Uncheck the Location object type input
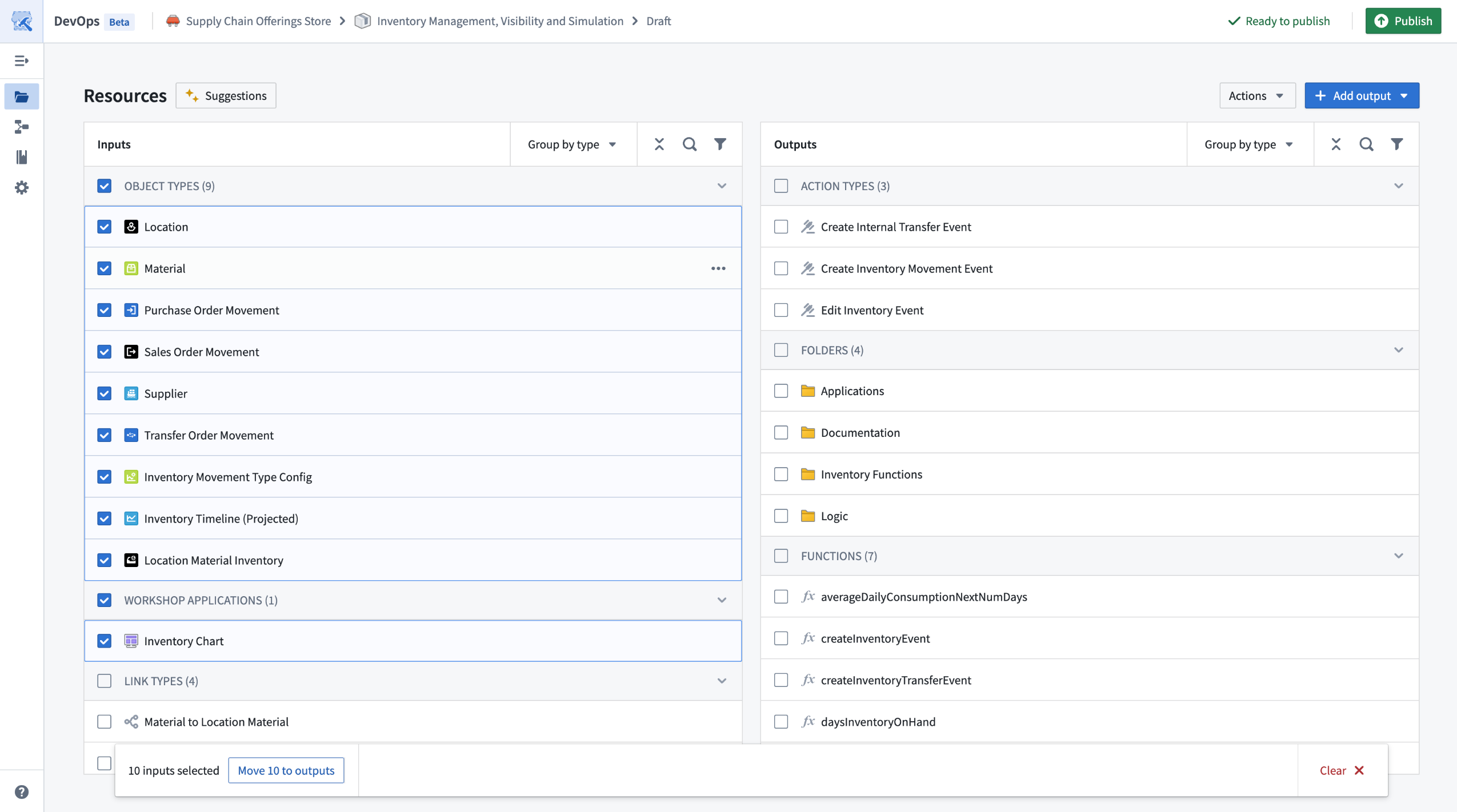Image resolution: width=1457 pixels, height=812 pixels. (x=104, y=227)
